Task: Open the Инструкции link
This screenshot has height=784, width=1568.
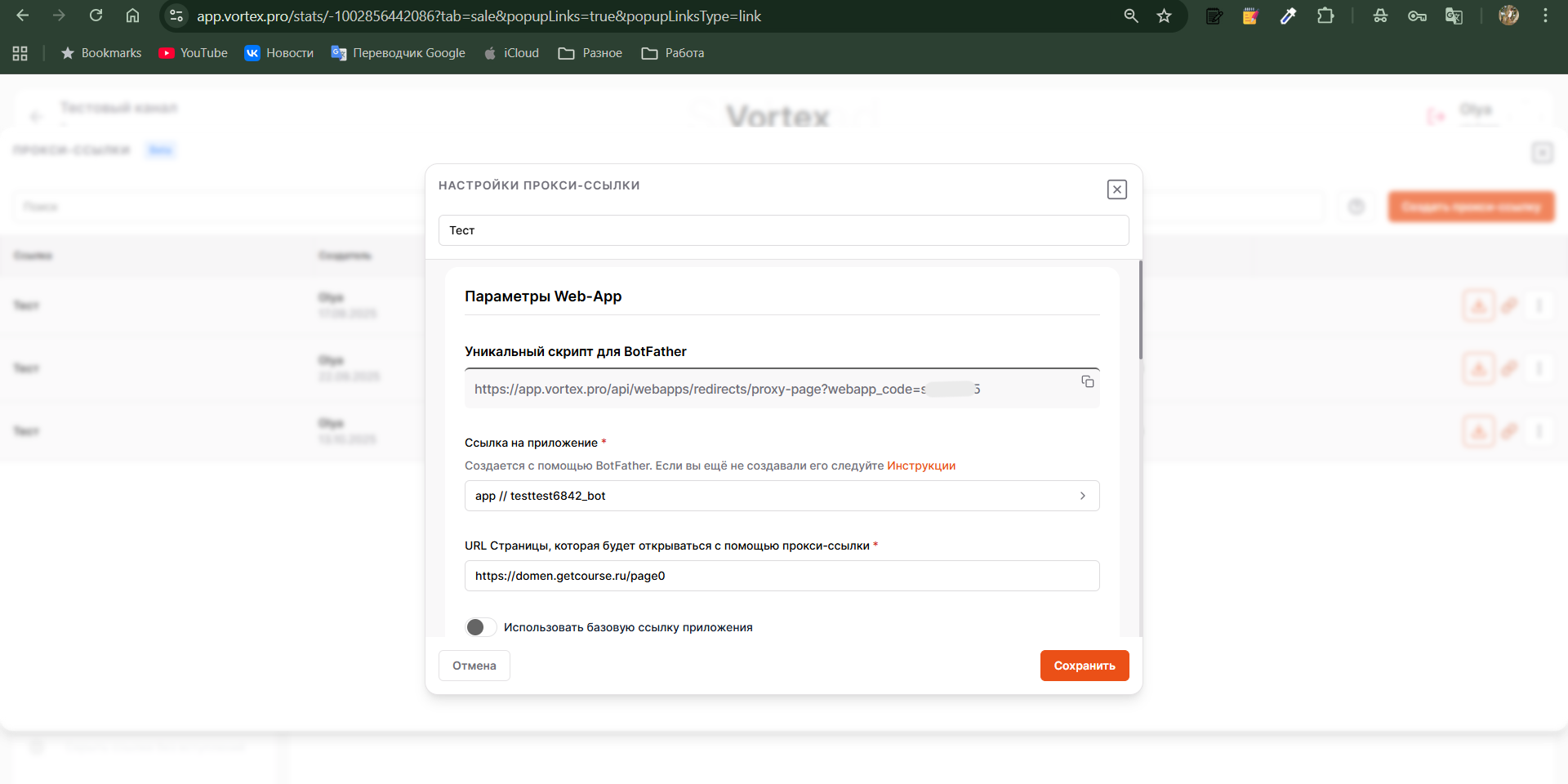Action: tap(920, 465)
